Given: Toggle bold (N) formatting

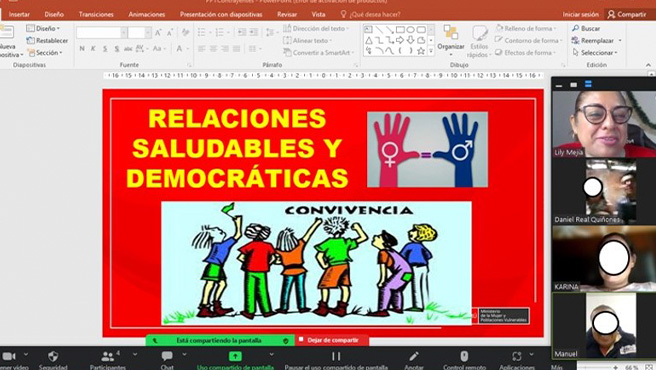Looking at the screenshot, I should [x=82, y=49].
